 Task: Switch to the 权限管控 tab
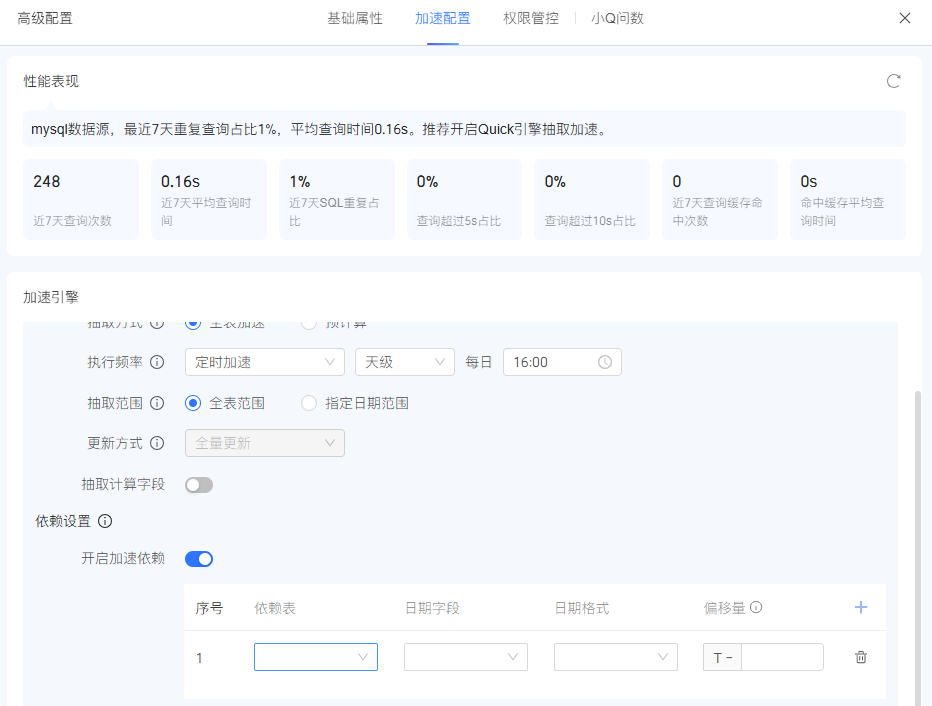tap(531, 18)
